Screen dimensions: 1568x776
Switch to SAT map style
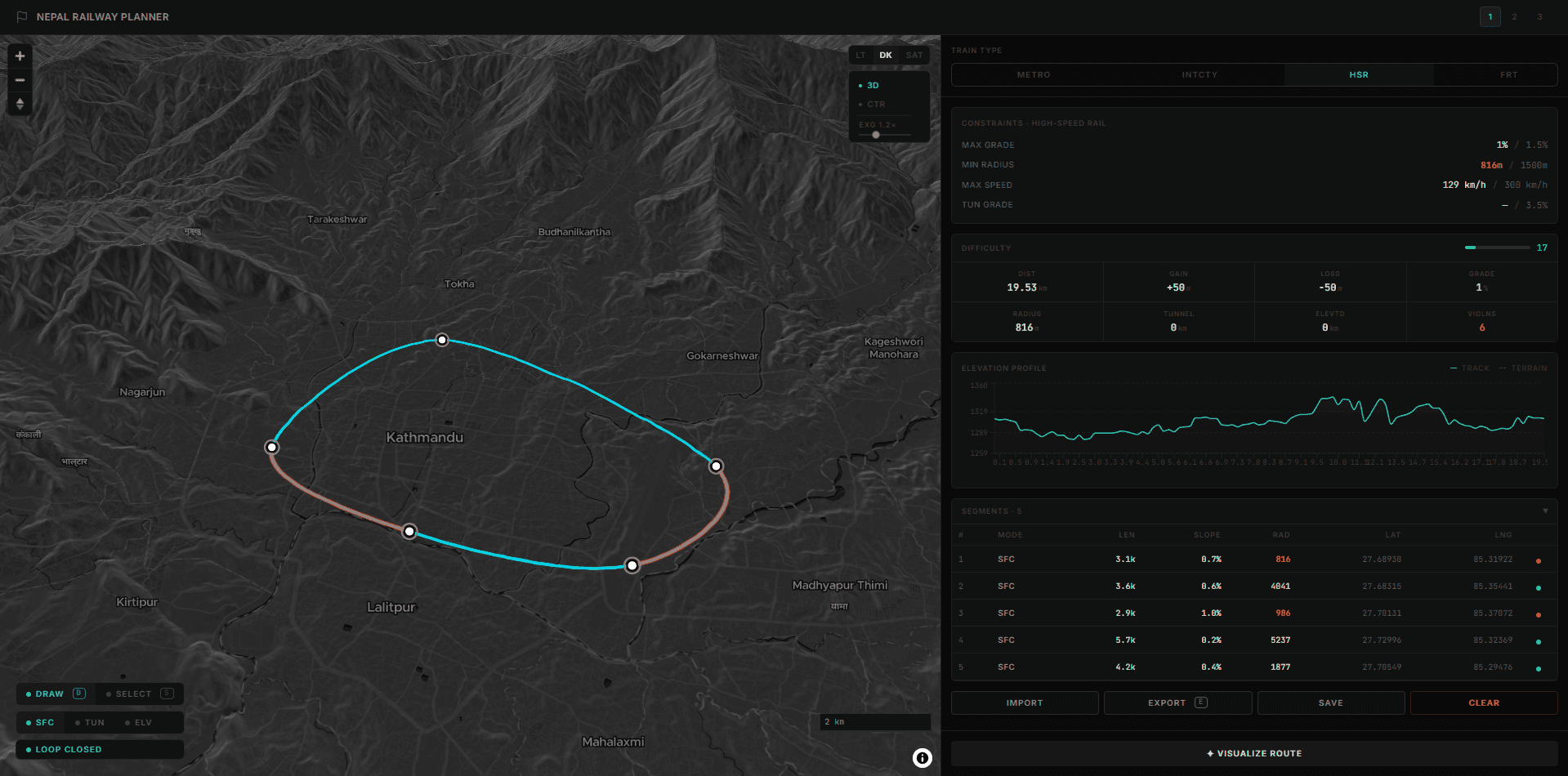pos(914,56)
